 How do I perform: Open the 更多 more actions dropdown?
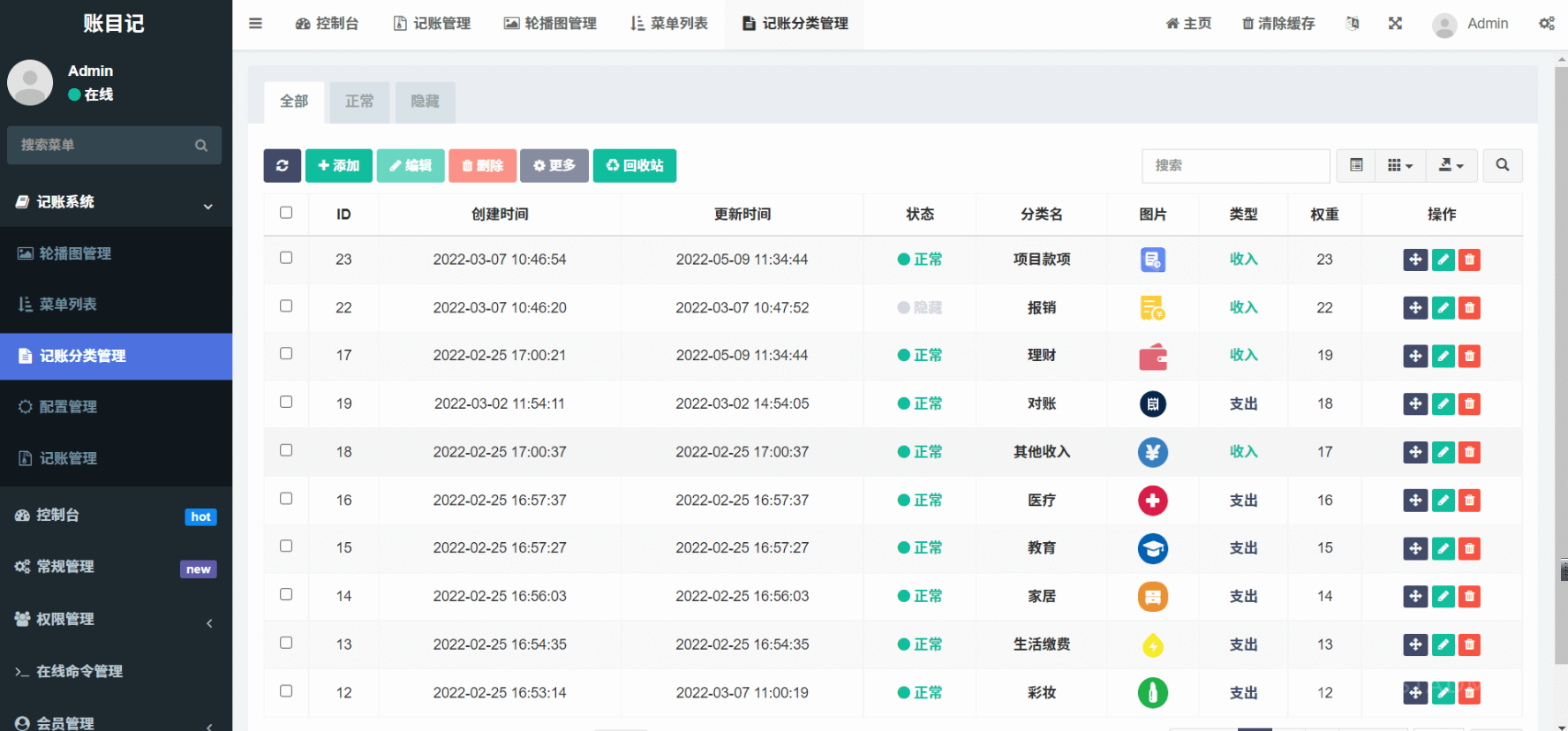click(x=554, y=165)
